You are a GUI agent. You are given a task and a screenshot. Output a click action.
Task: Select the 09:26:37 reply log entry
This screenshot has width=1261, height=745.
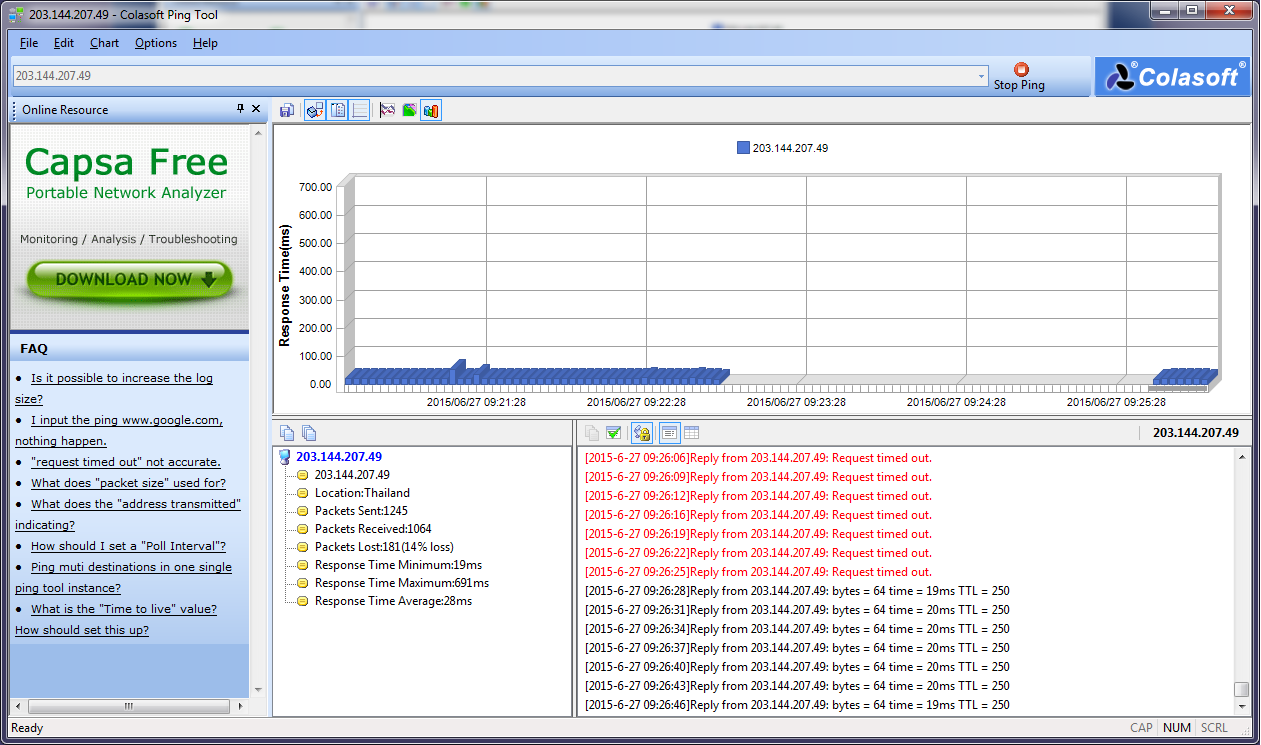point(797,648)
